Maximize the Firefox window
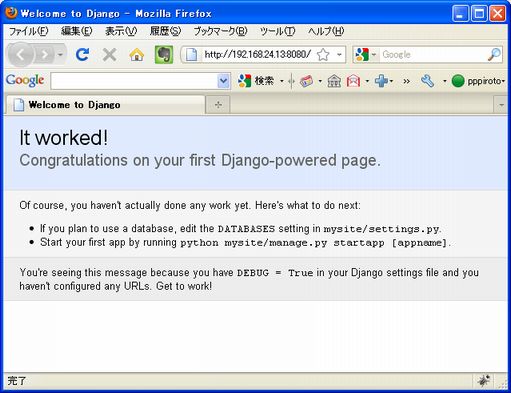The width and height of the screenshot is (511, 393). 479,14
